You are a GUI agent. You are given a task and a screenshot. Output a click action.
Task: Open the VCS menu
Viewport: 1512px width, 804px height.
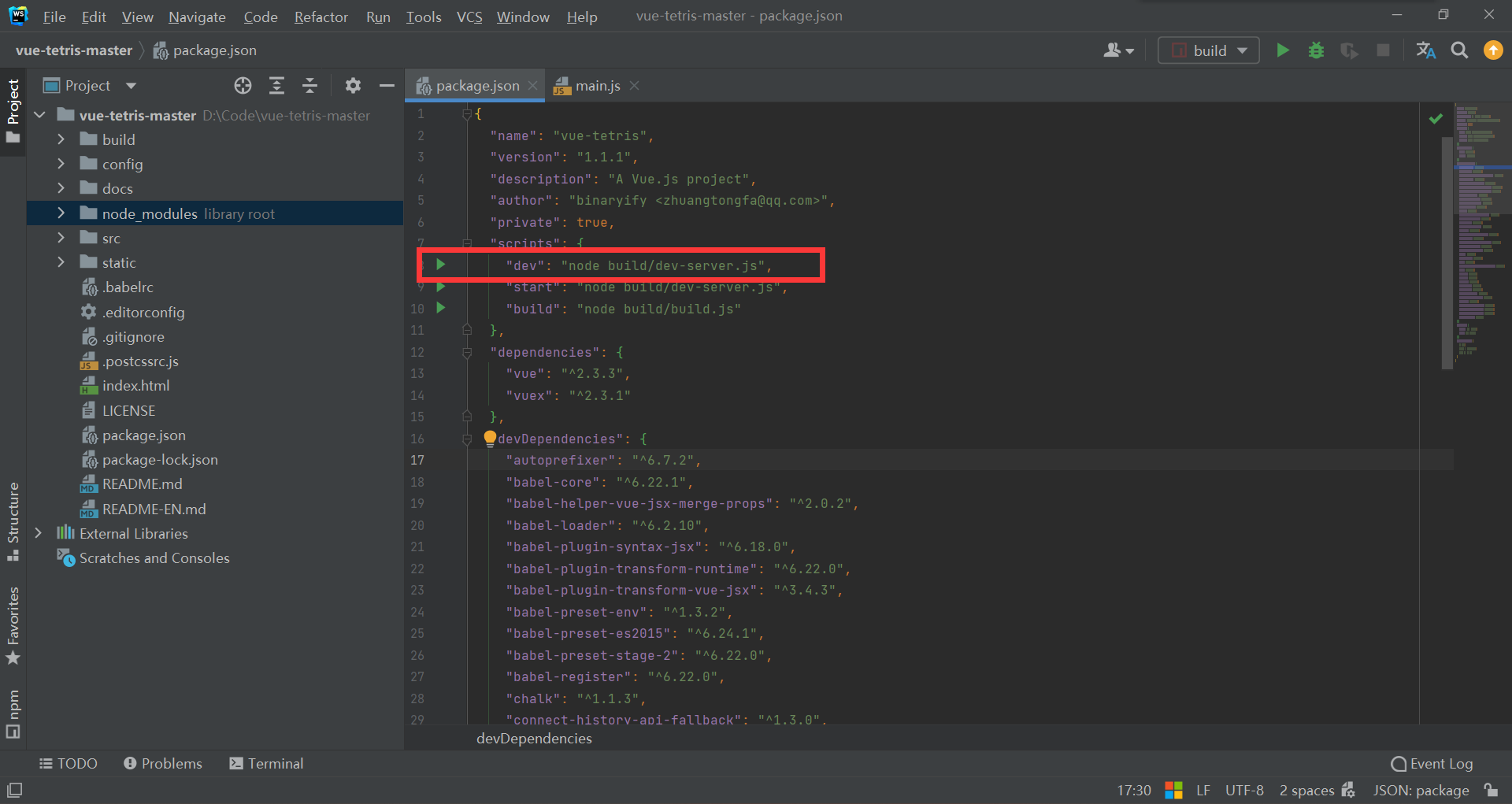[469, 17]
